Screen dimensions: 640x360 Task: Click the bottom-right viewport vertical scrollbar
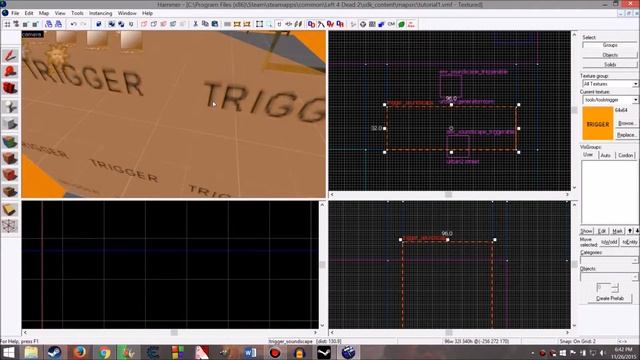coord(575,264)
